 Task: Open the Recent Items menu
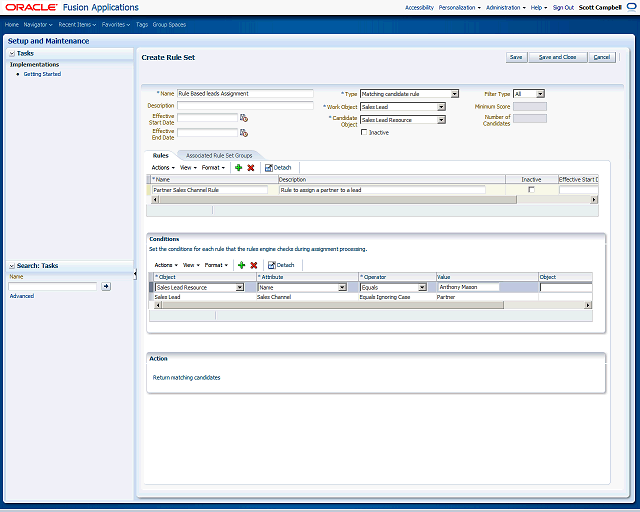tap(77, 24)
